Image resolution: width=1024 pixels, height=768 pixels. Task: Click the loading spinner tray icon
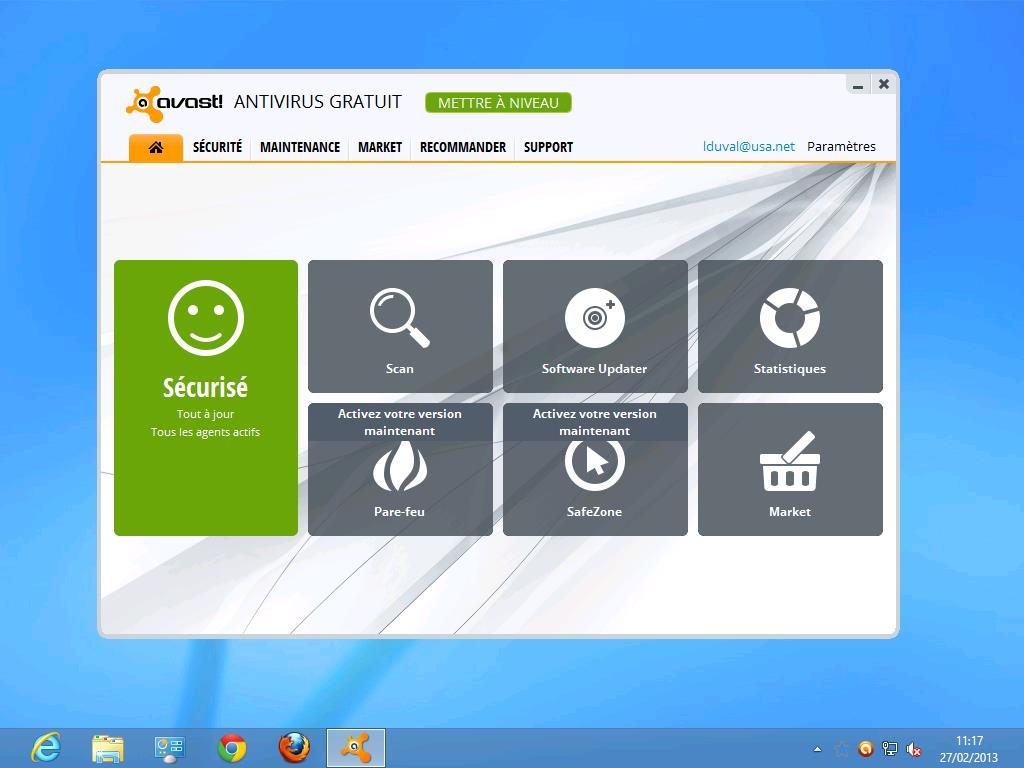coord(842,749)
